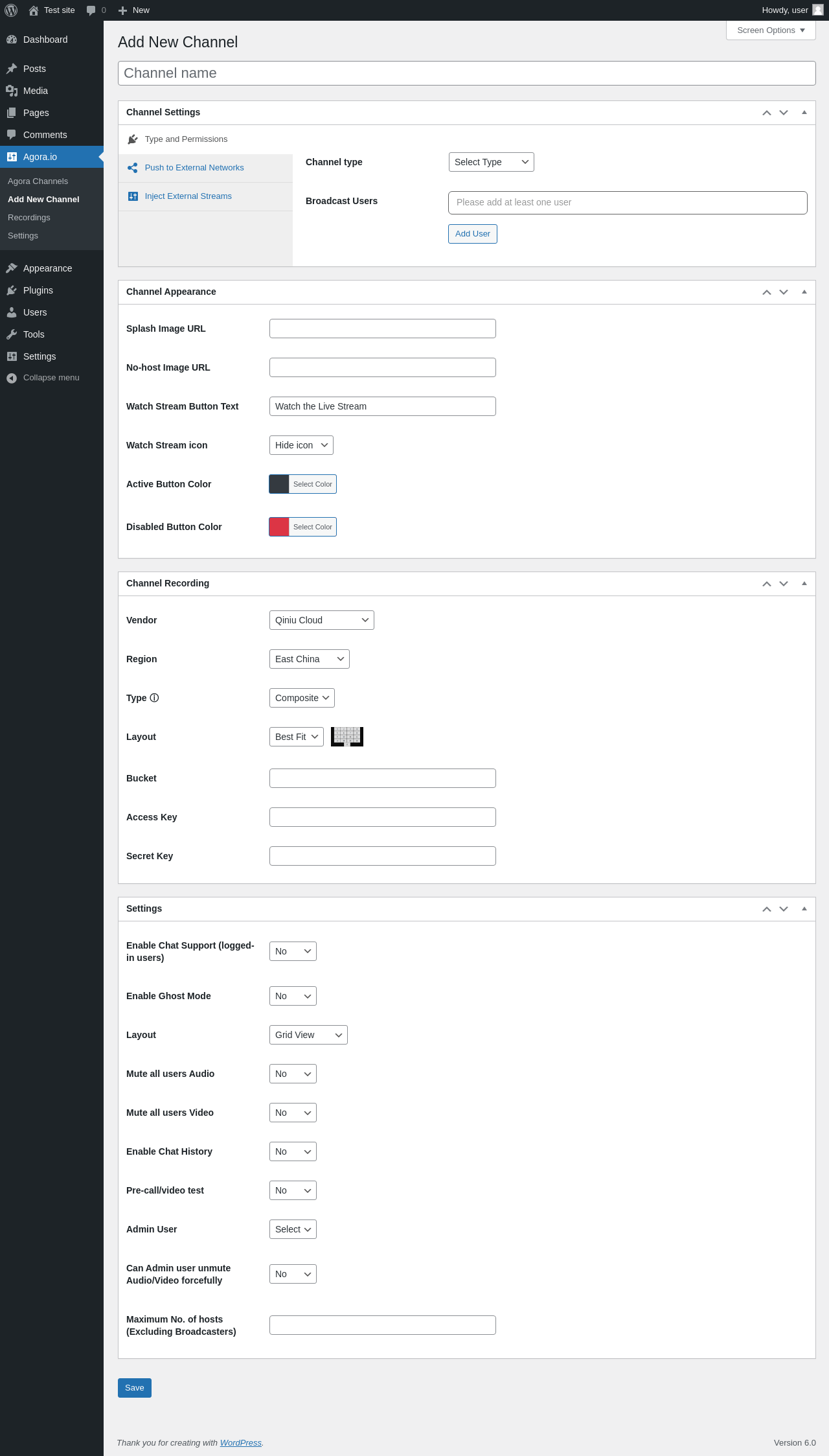This screenshot has height=1456, width=829.
Task: Click the user avatar icon at top right
Action: pos(818,10)
